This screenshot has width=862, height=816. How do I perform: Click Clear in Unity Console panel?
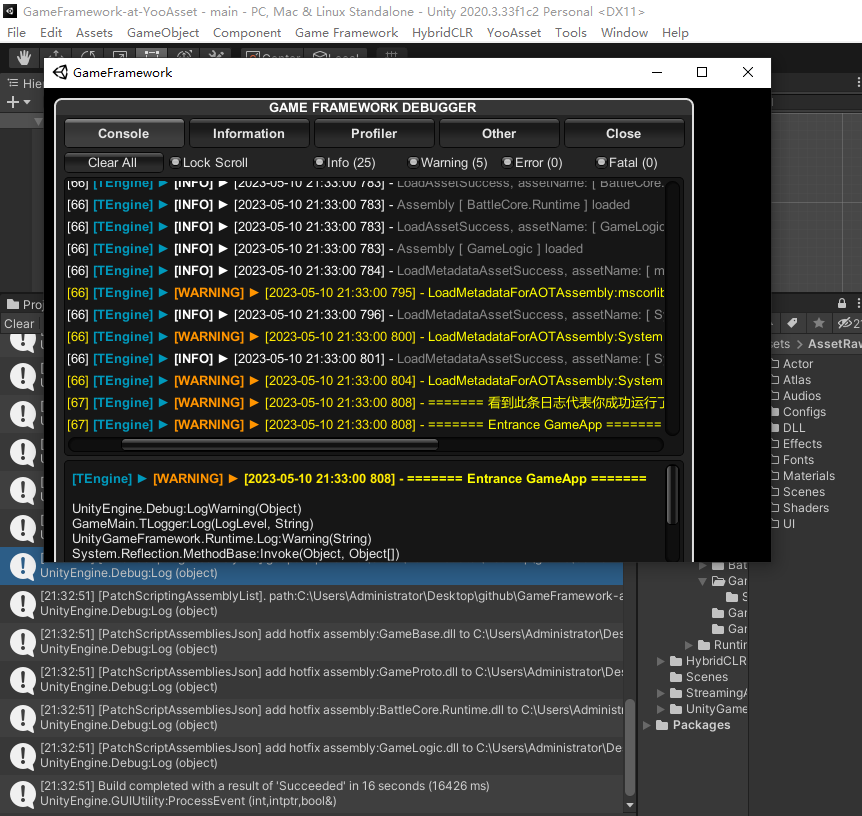click(x=19, y=324)
